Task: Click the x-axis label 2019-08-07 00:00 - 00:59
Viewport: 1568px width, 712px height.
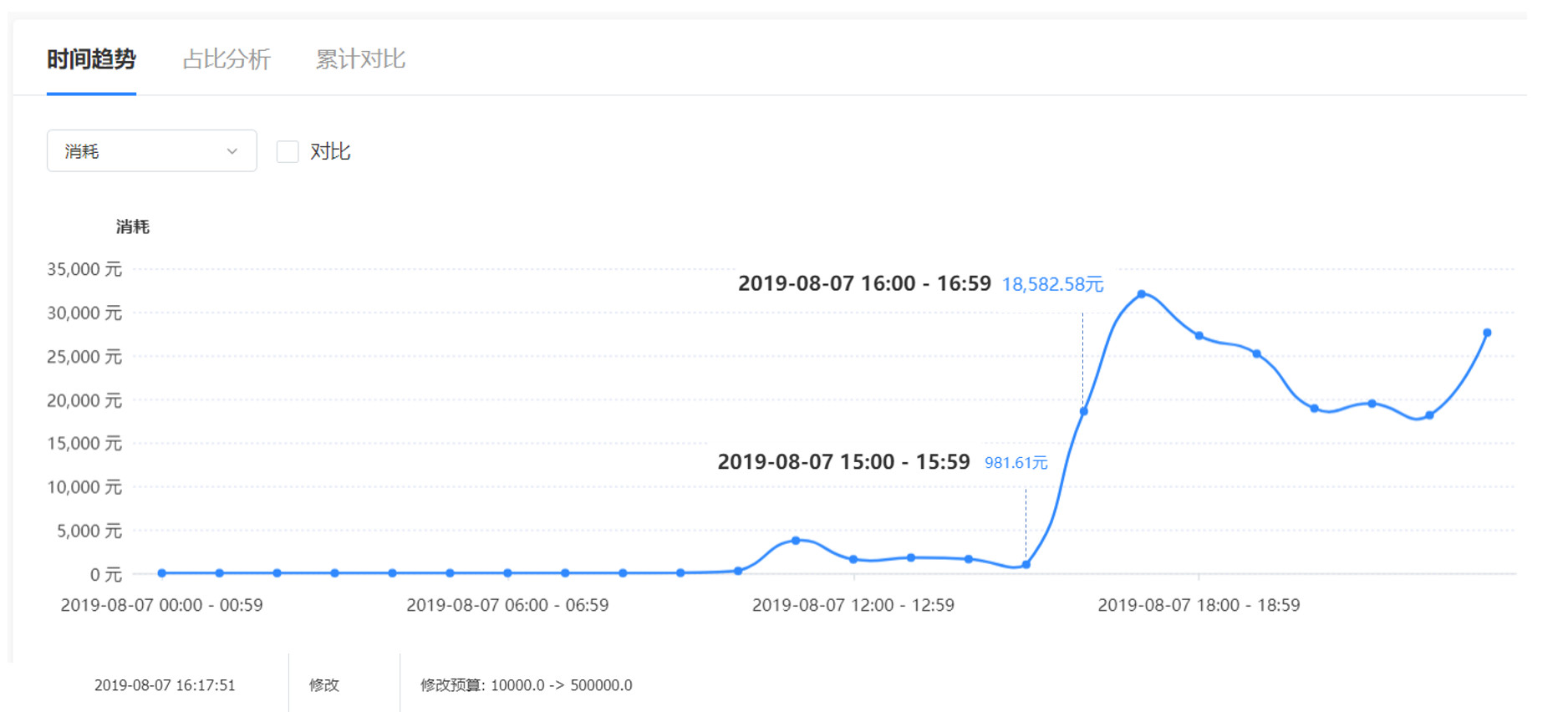Action: tap(162, 605)
